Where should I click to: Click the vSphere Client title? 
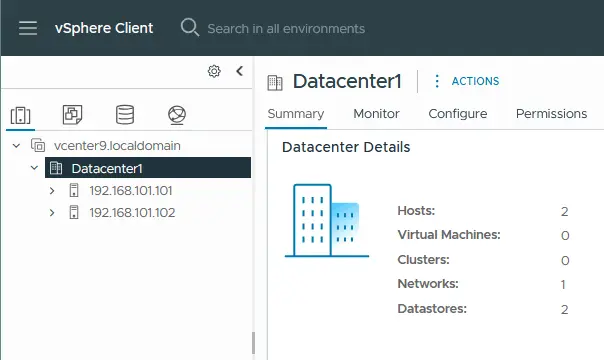(104, 28)
